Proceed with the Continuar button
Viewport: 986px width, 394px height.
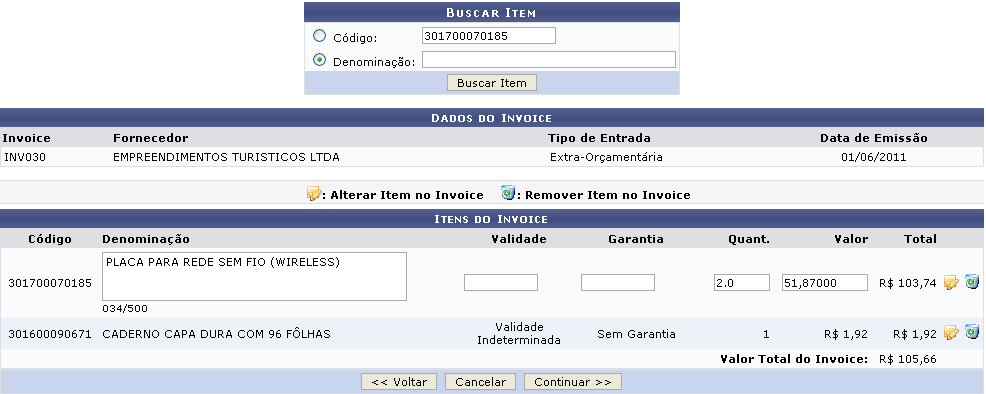[x=573, y=381]
